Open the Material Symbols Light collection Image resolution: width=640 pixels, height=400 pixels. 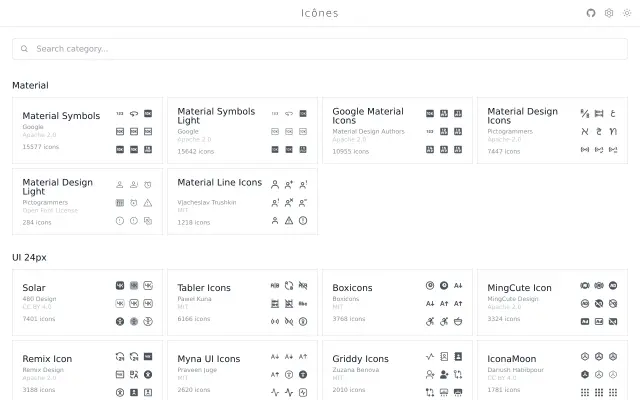(242, 131)
